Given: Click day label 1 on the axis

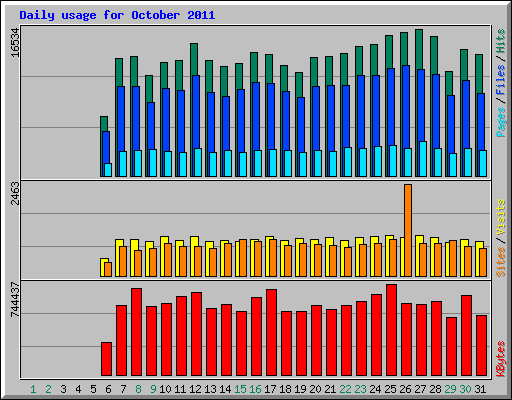Looking at the screenshot, I should click(x=33, y=389).
